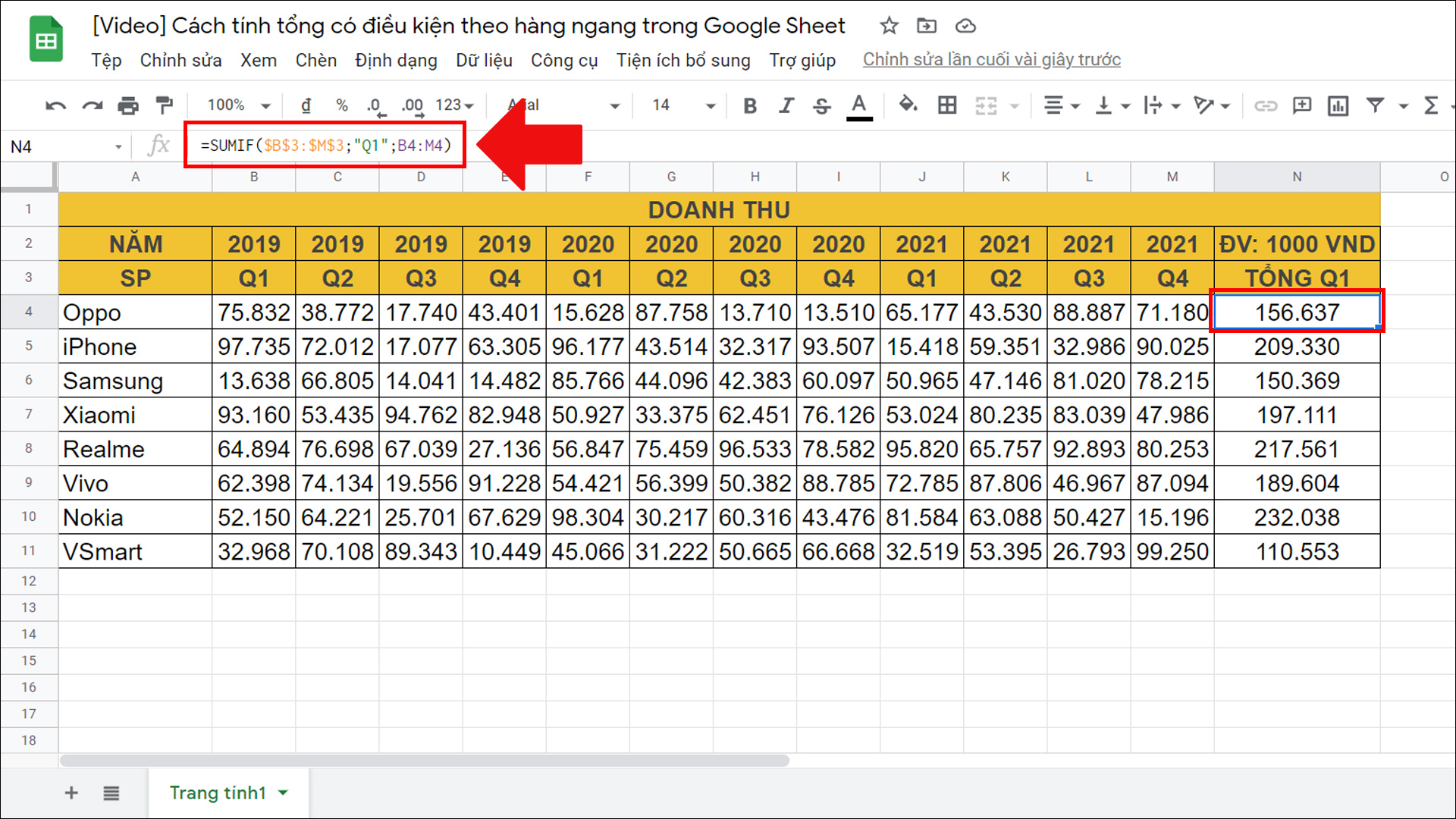Viewport: 1456px width, 819px height.
Task: Select row 4 header
Action: coord(29,312)
